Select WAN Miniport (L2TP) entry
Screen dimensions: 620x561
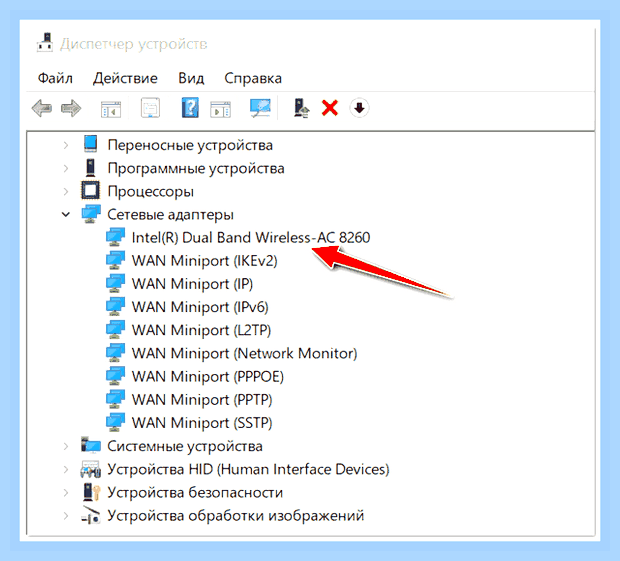201,330
